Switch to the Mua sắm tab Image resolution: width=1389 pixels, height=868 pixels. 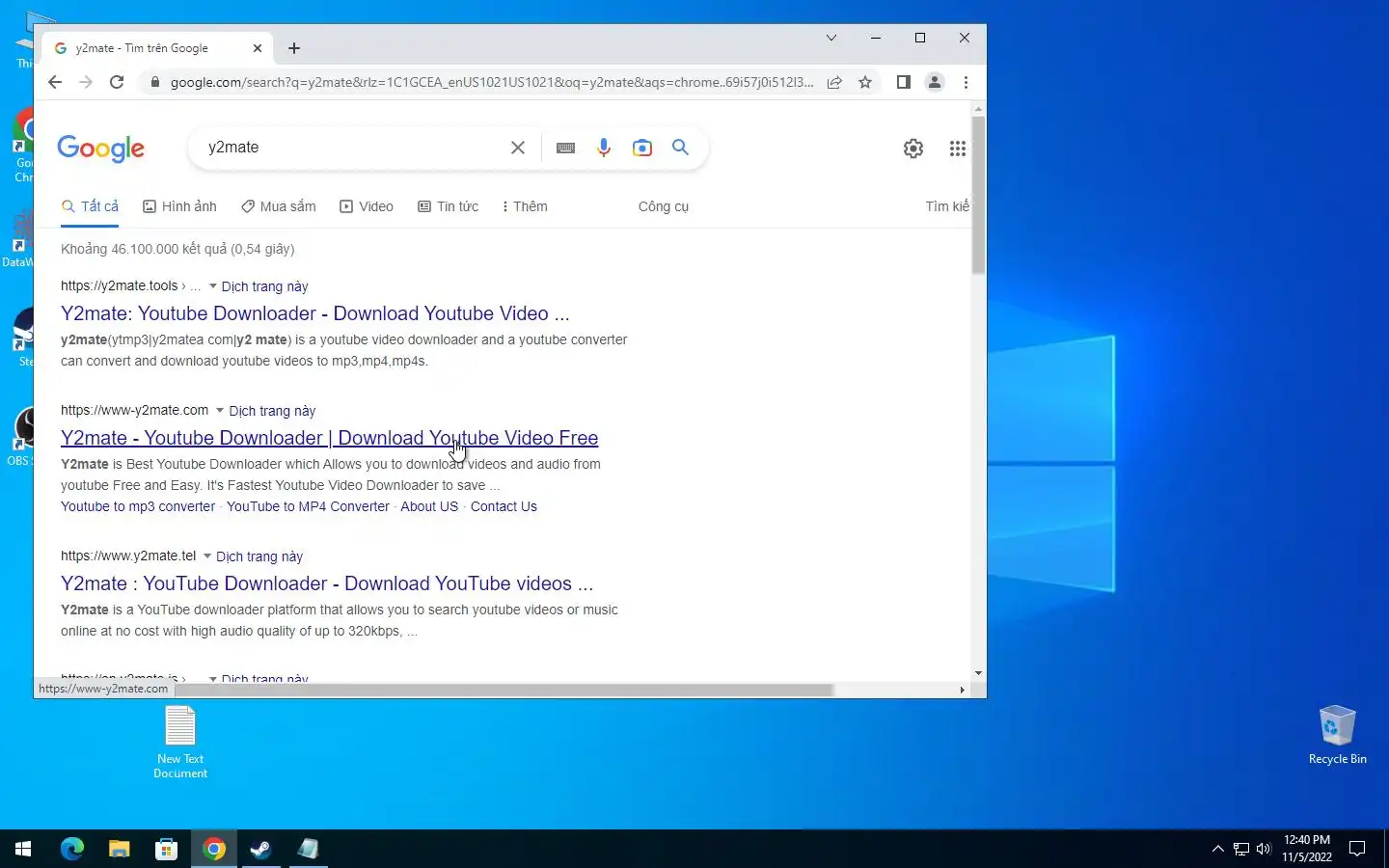(279, 206)
